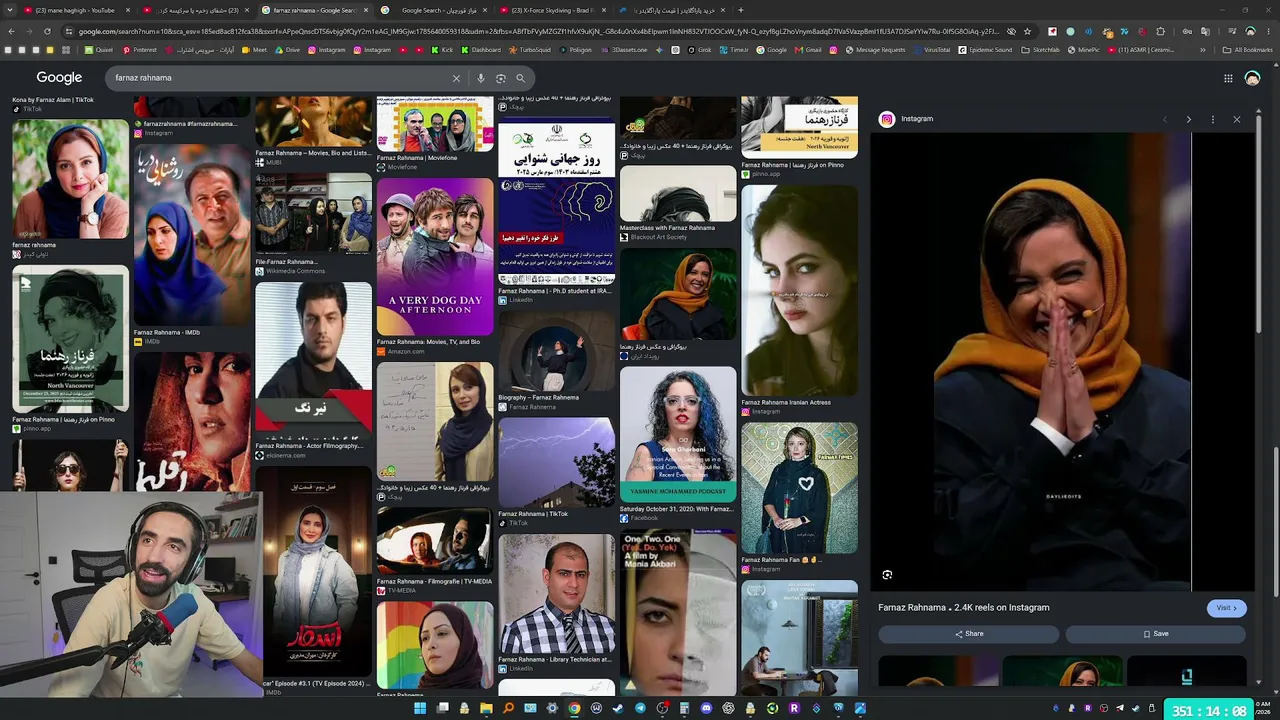1280x720 pixels.
Task: Open the Google apps grid
Action: (x=1228, y=78)
